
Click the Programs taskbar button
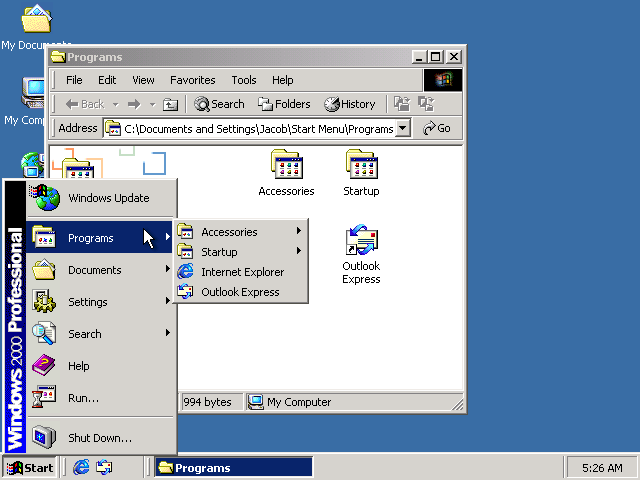pyautogui.click(x=233, y=467)
